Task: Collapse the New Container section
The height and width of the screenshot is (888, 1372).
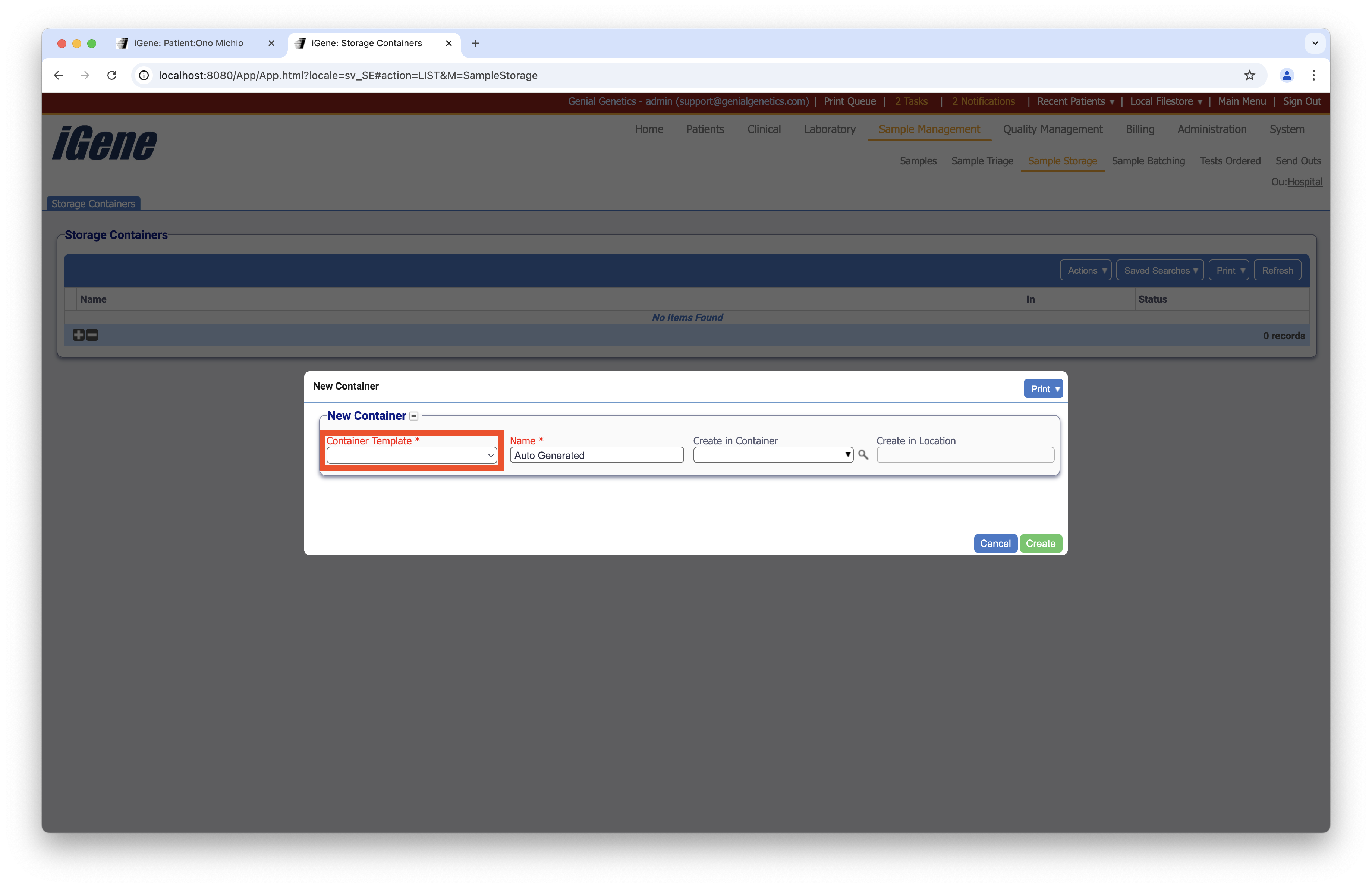Action: (x=414, y=415)
